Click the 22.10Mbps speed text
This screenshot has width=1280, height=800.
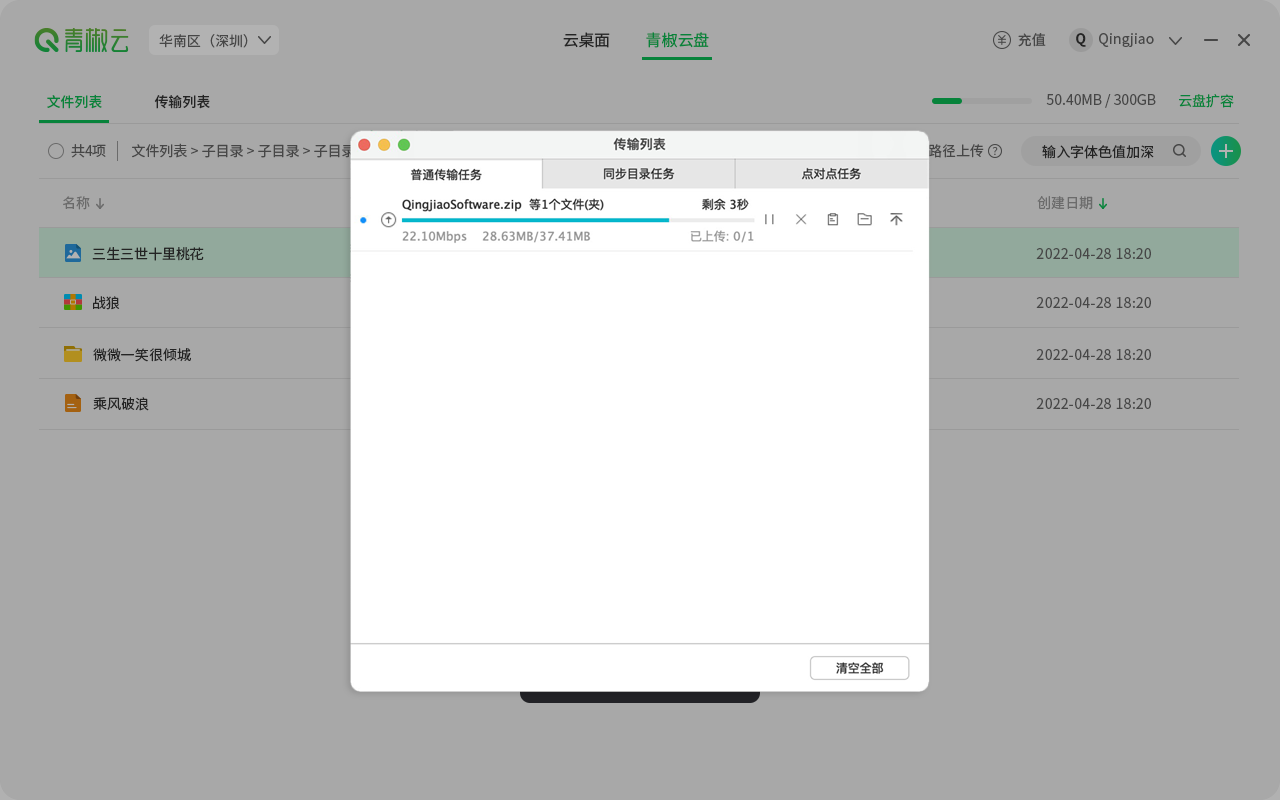click(434, 236)
